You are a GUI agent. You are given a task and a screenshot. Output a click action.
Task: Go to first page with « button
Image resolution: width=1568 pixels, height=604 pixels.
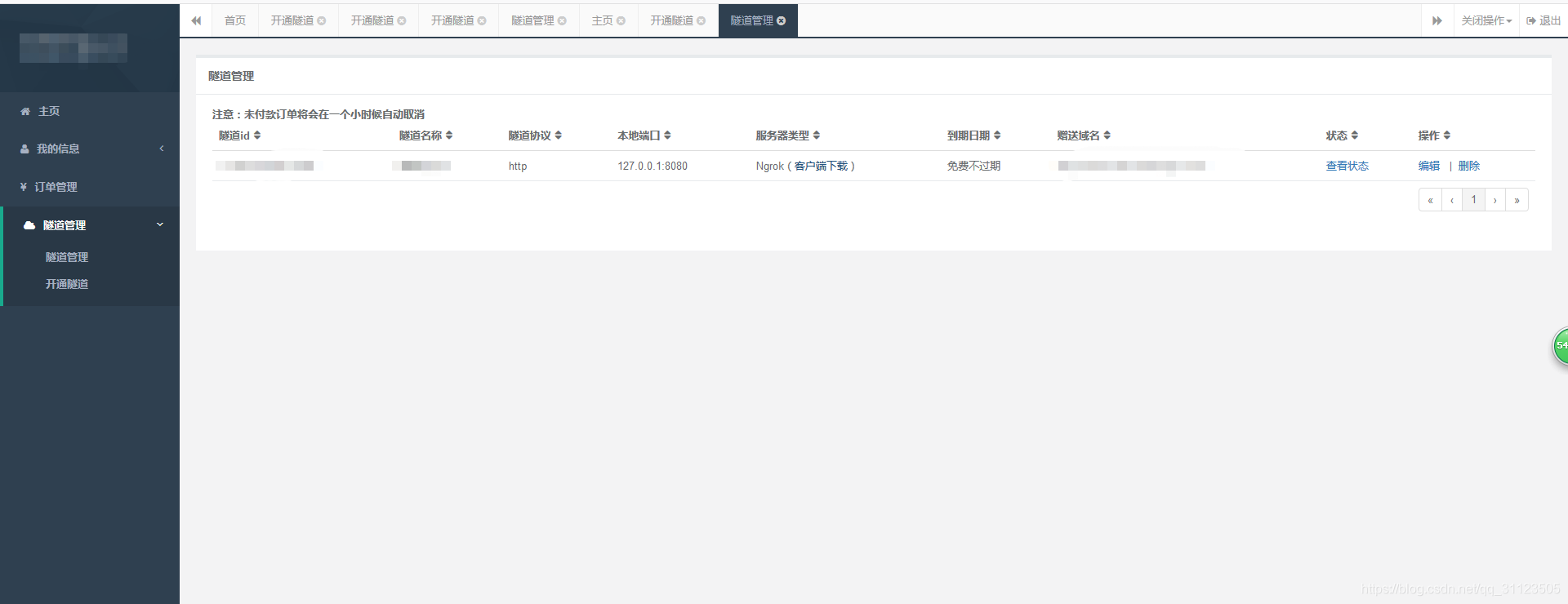click(1430, 200)
